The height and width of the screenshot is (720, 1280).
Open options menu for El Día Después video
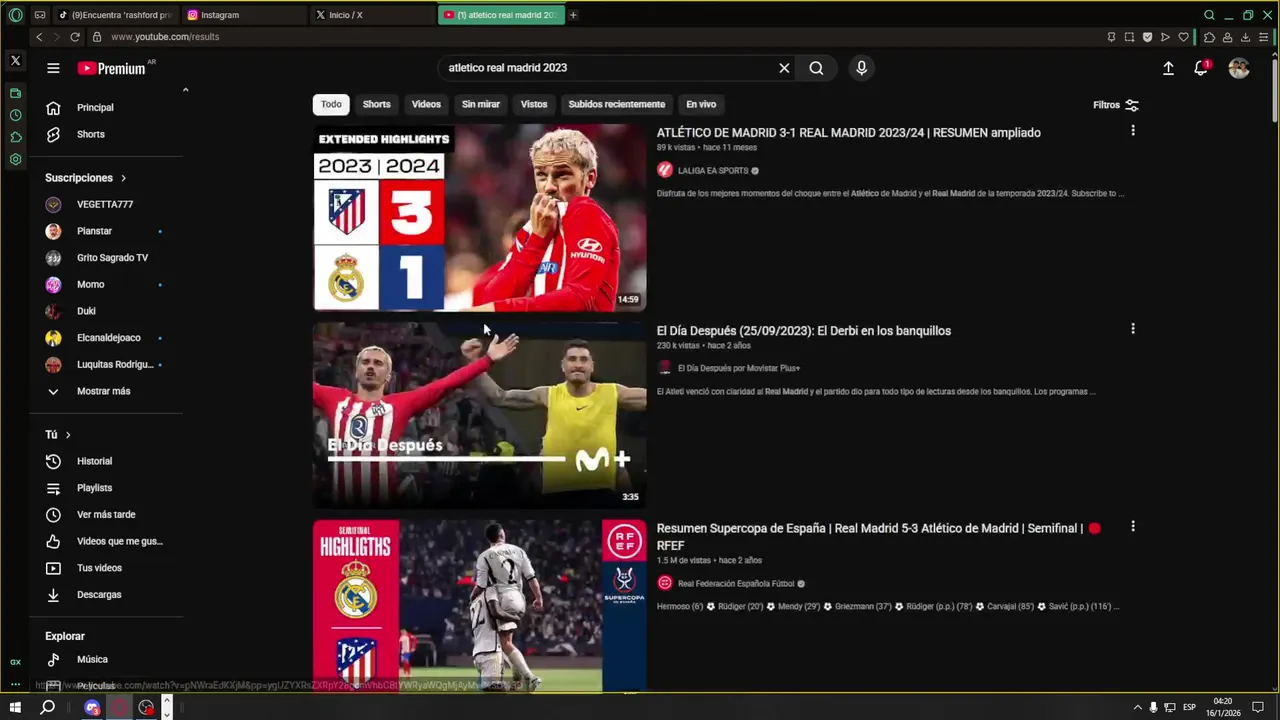click(1132, 329)
